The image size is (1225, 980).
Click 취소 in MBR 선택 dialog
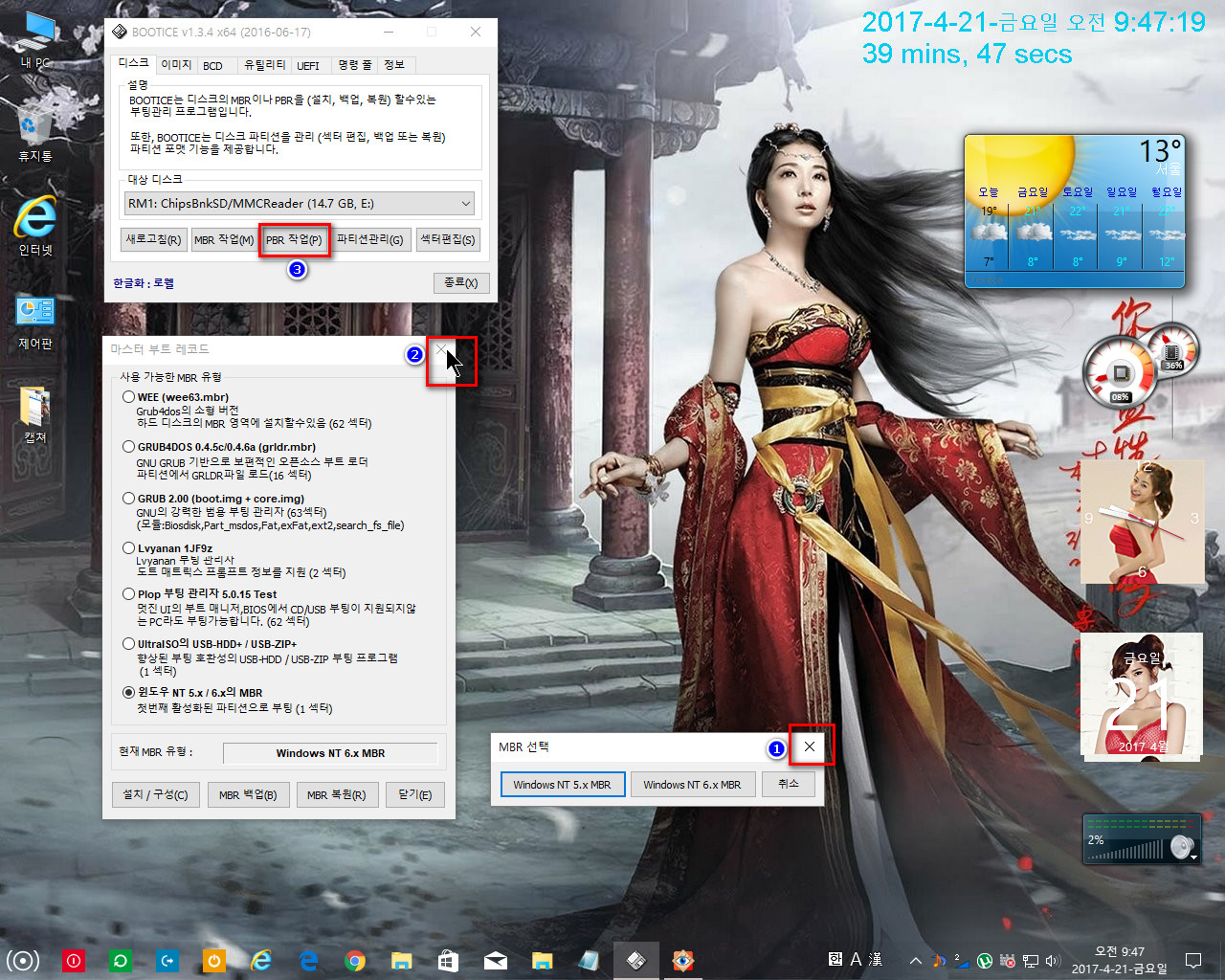(x=789, y=784)
